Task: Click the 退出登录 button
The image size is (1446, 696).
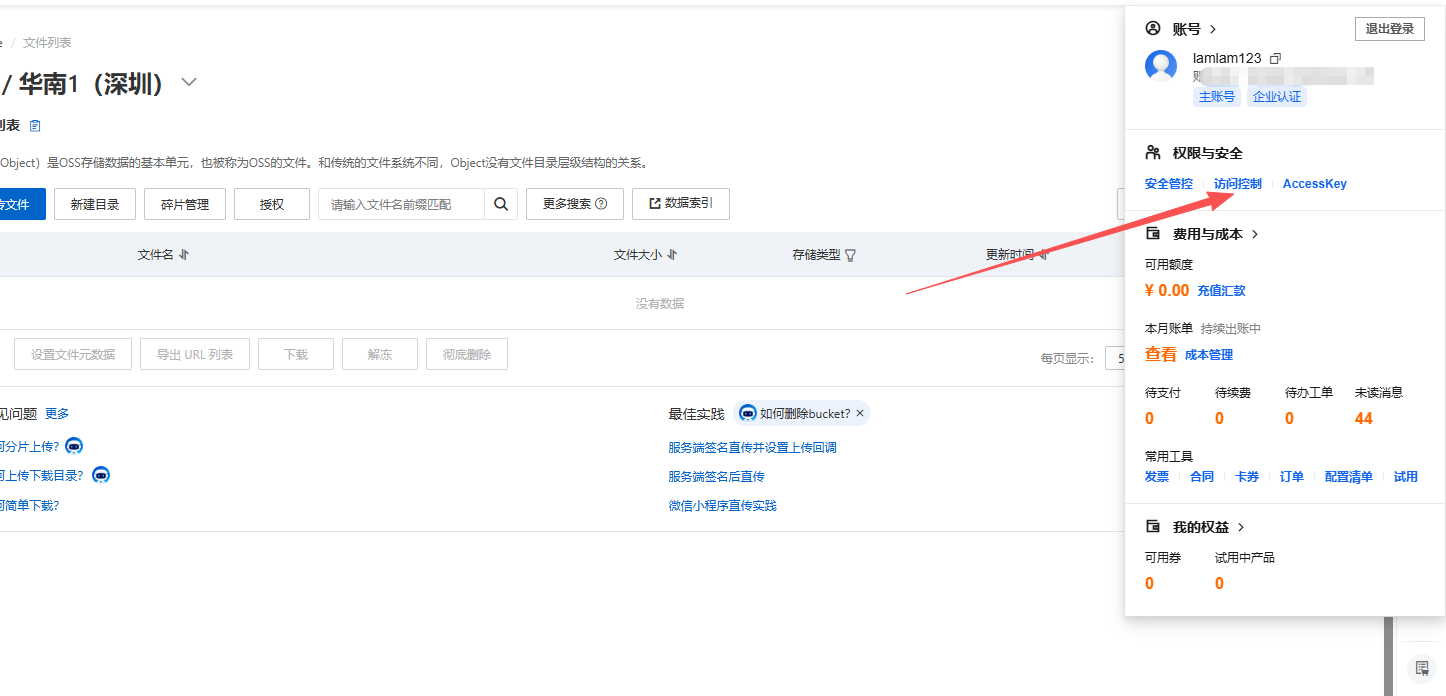Action: (x=1389, y=29)
